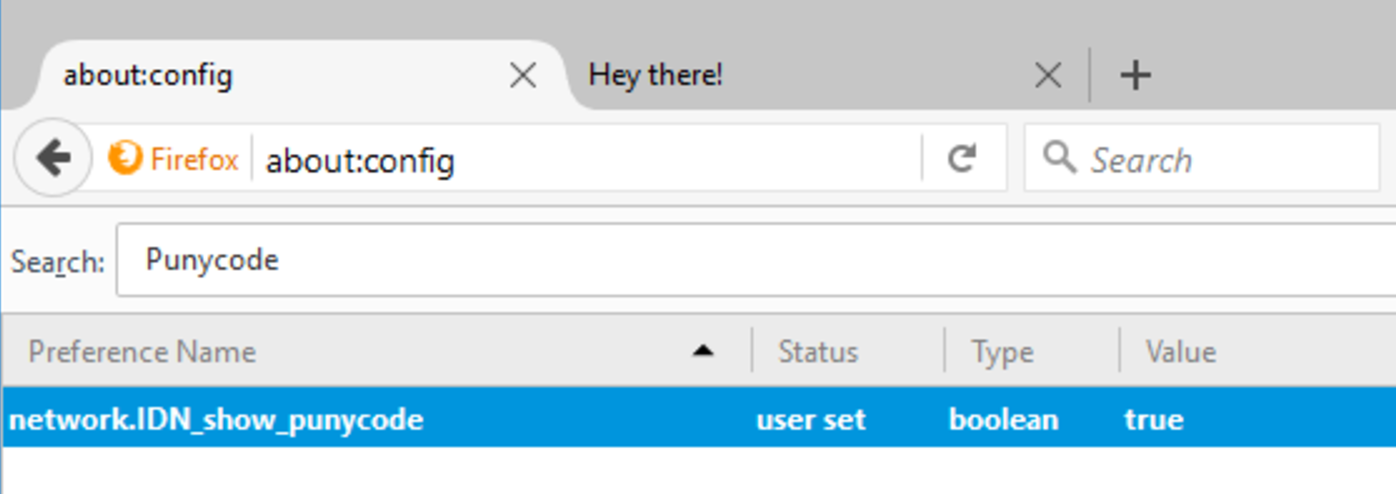The height and width of the screenshot is (494, 1398).
Task: Click the true value of IDN_show_punycode
Action: [x=1154, y=419]
